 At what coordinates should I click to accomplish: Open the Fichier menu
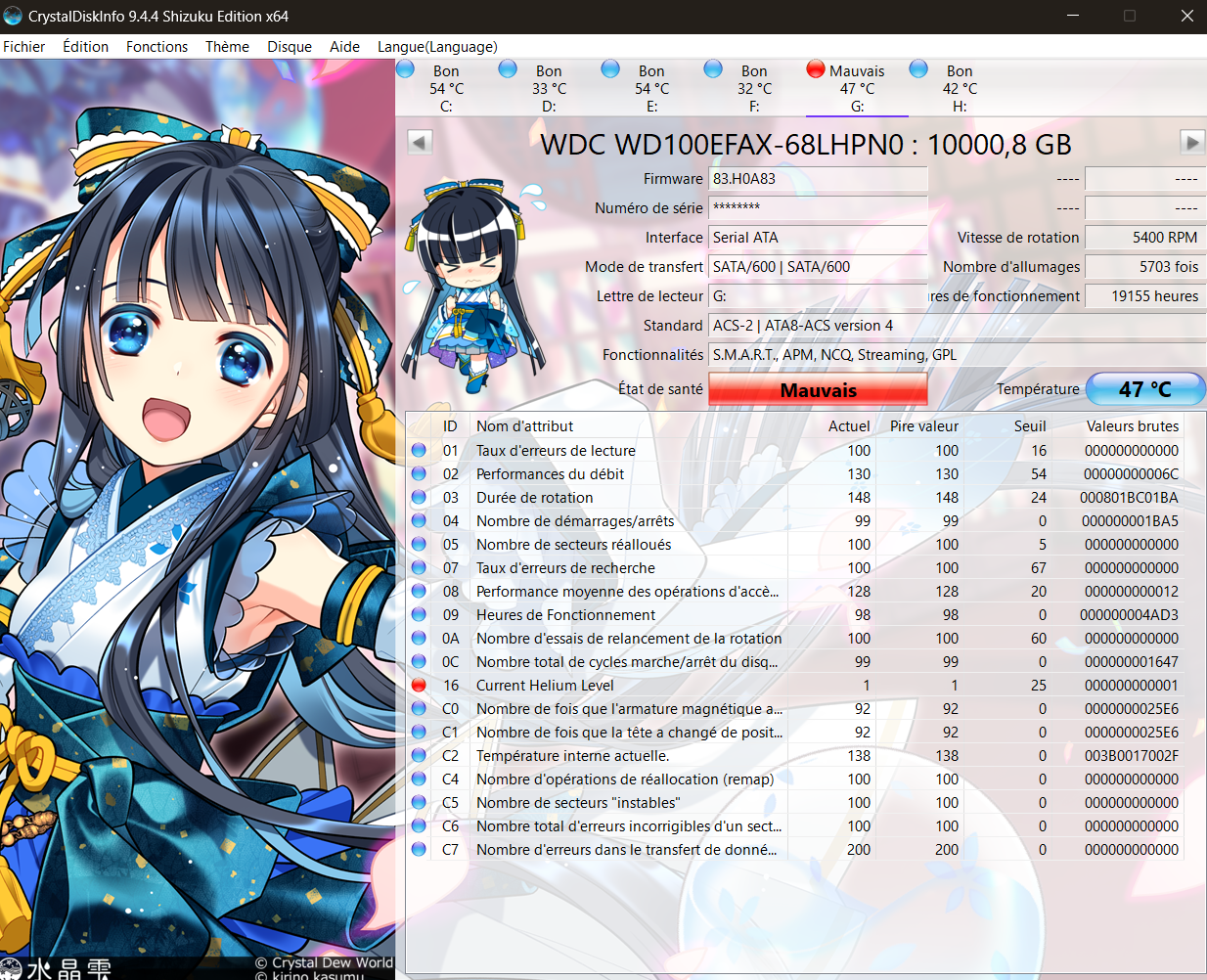[24, 47]
